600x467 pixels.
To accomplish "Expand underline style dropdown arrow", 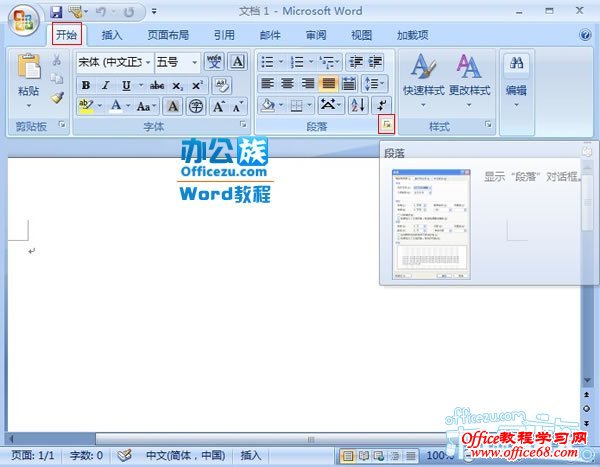I will coord(141,85).
